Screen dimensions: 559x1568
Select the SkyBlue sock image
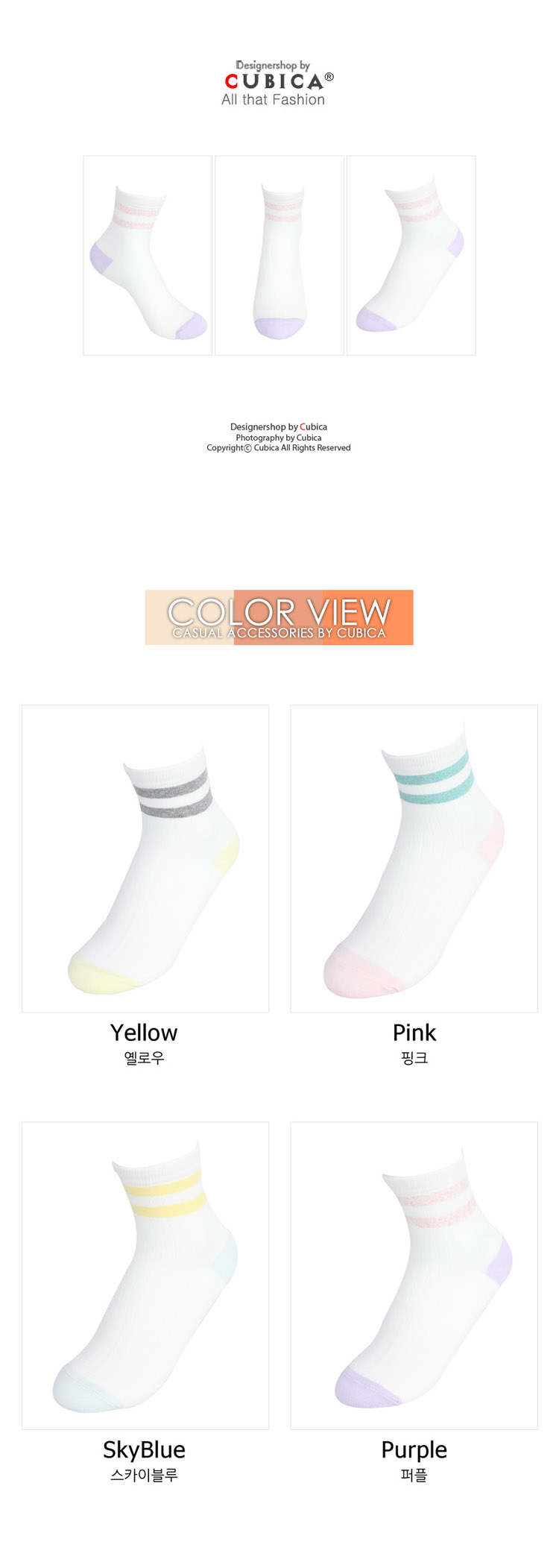point(145,1275)
